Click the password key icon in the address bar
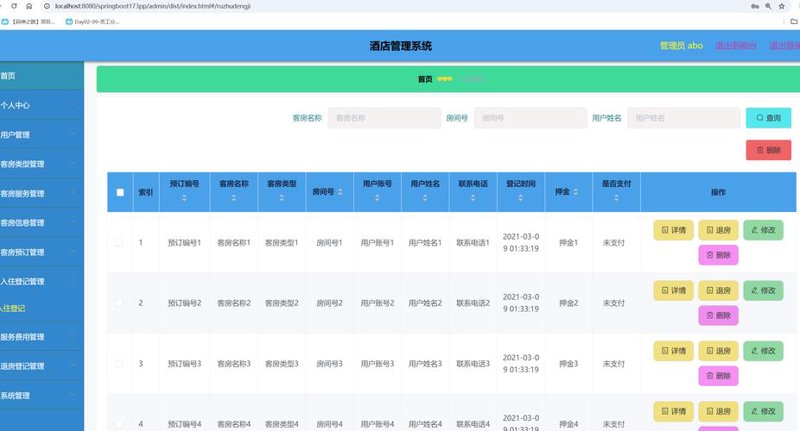The width and height of the screenshot is (800, 431). (x=755, y=6)
